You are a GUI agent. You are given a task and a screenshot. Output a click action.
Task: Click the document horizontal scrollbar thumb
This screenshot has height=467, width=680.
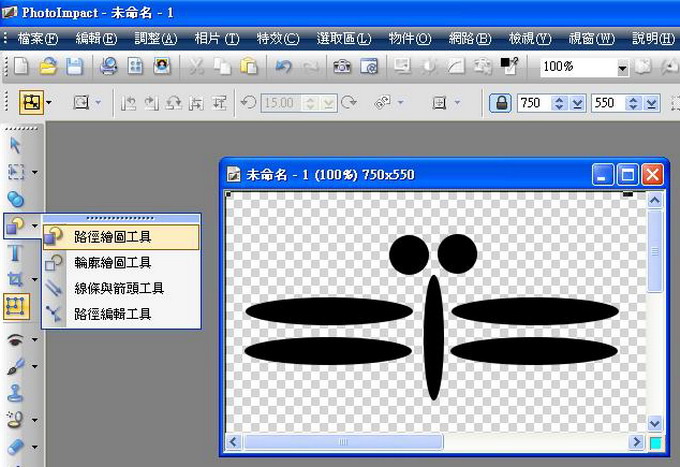[343, 442]
